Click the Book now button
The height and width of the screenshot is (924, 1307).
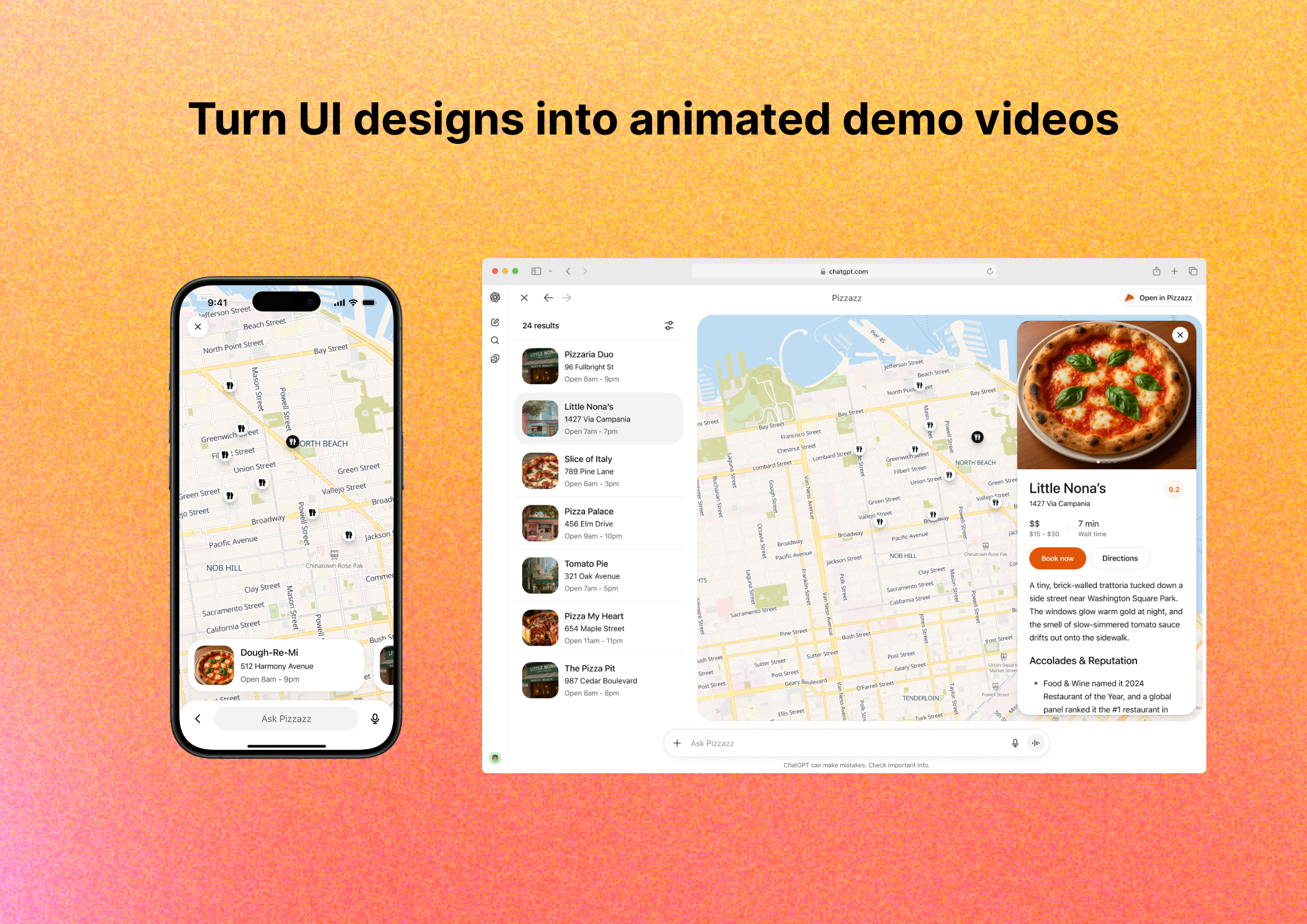pos(1057,558)
